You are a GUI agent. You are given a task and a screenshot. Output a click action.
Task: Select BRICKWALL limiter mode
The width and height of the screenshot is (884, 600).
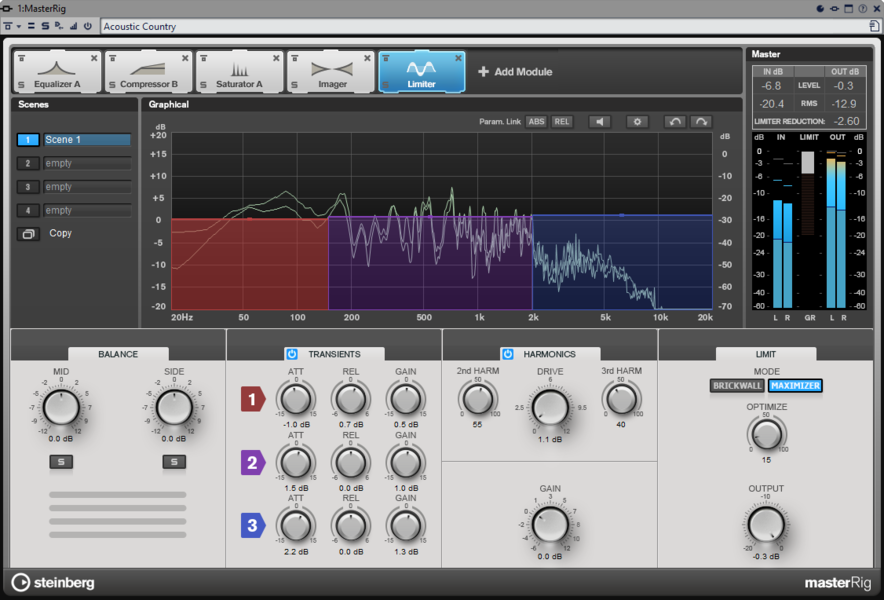(737, 386)
